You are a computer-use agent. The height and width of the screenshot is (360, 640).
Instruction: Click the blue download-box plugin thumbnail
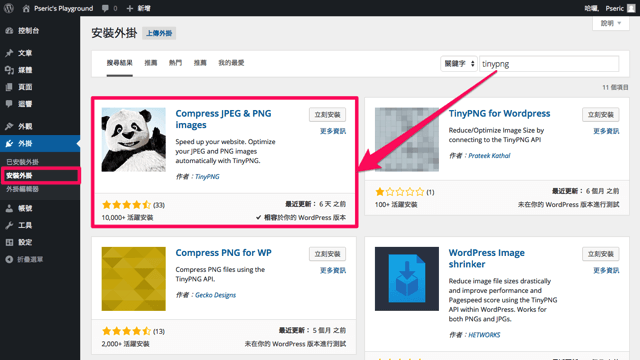coord(407,279)
